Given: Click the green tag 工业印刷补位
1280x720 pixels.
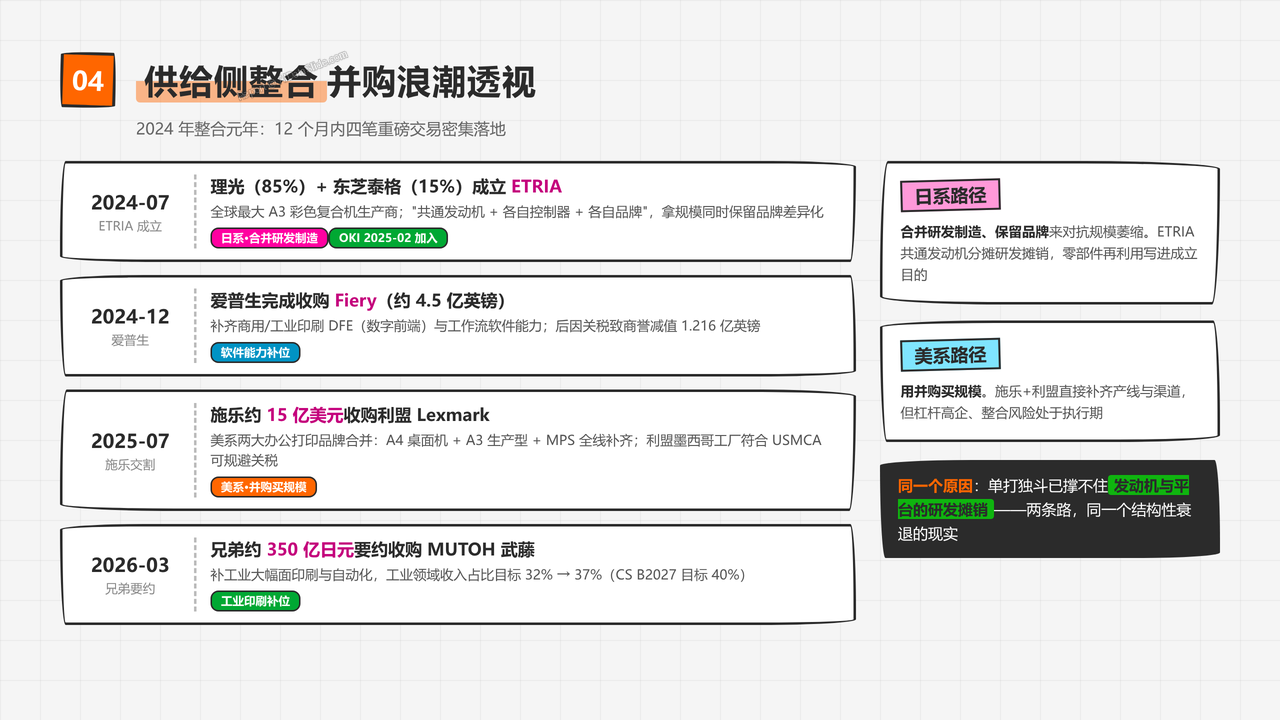Looking at the screenshot, I should click(x=255, y=601).
